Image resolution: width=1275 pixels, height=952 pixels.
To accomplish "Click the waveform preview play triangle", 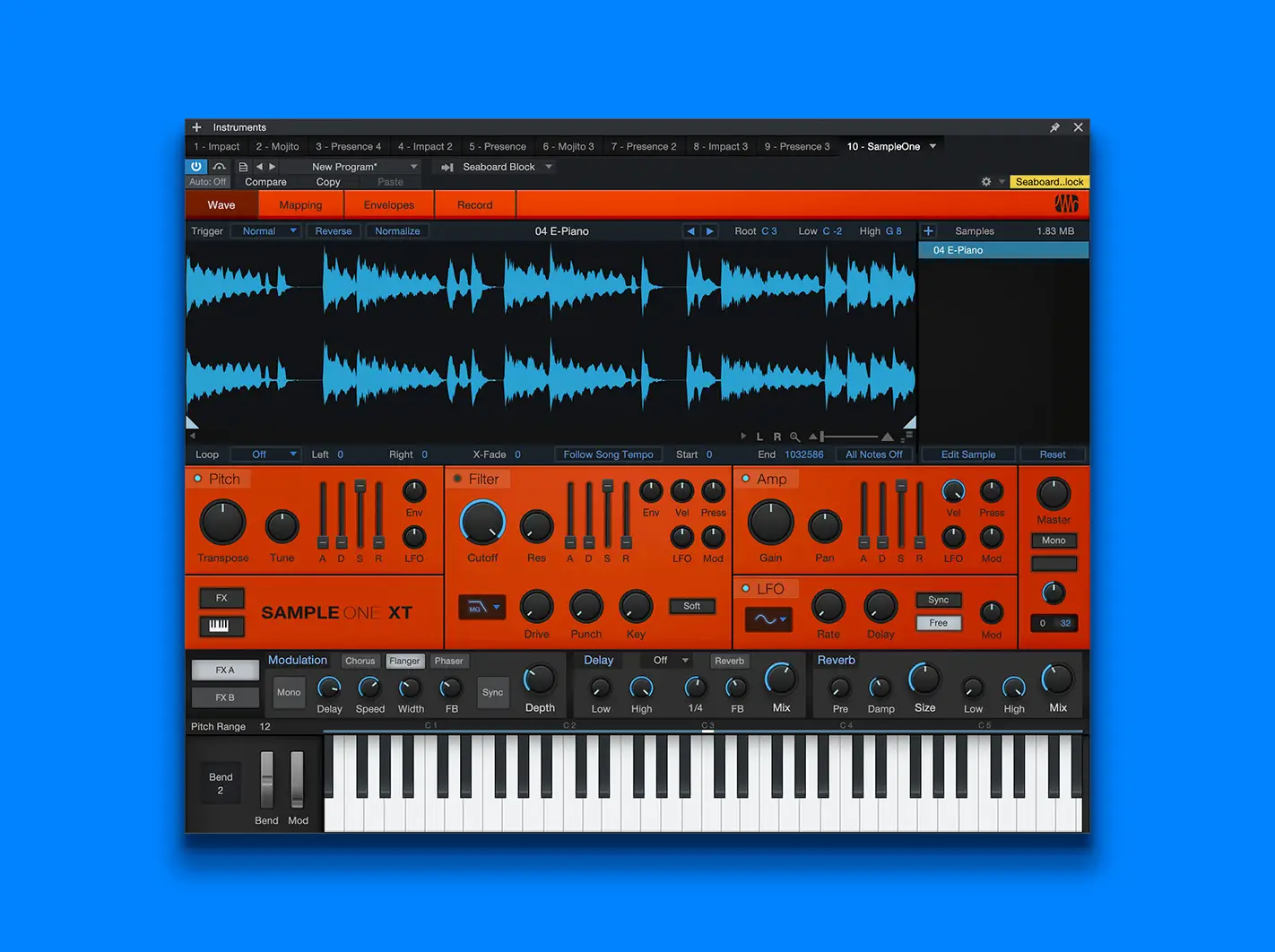I will [743, 437].
